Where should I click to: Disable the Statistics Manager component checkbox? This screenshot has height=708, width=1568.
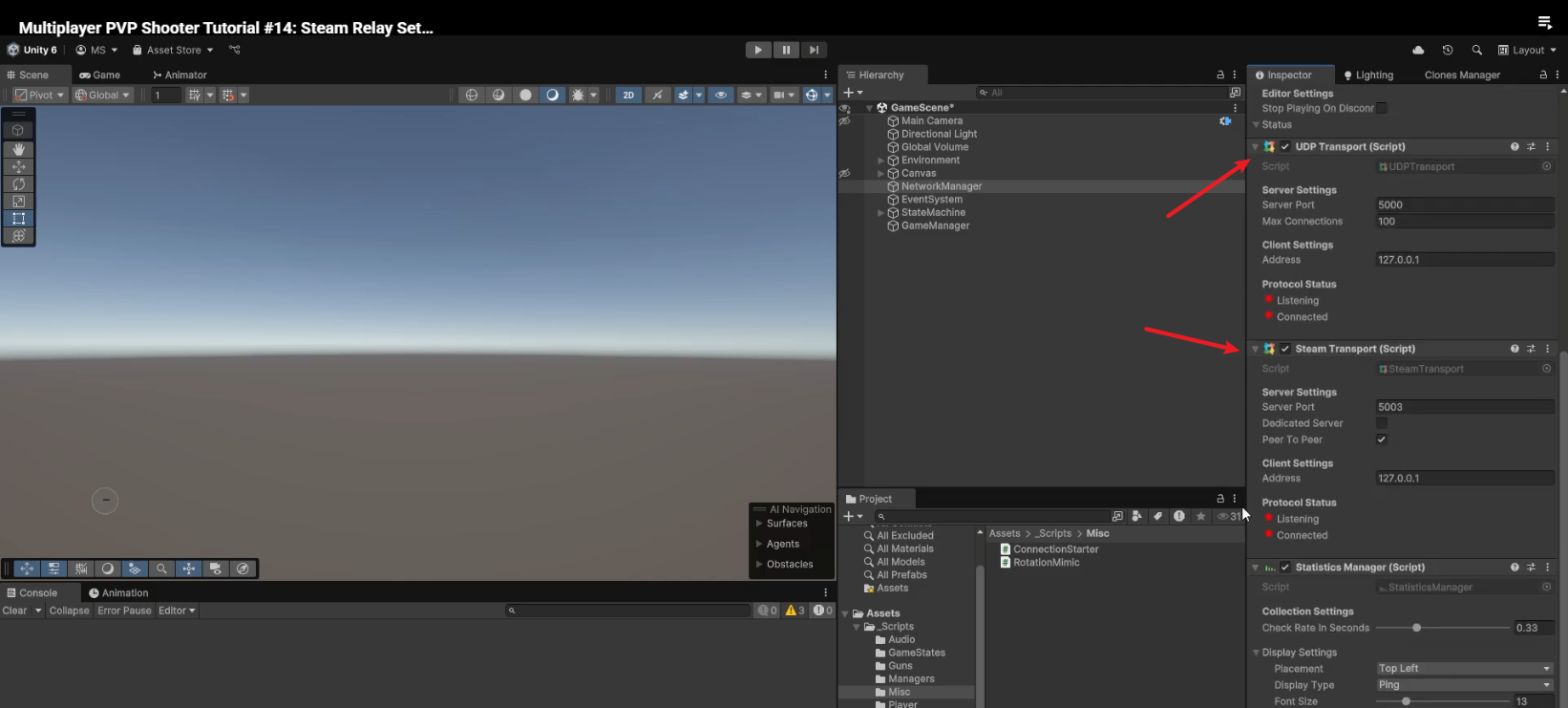tap(1285, 568)
